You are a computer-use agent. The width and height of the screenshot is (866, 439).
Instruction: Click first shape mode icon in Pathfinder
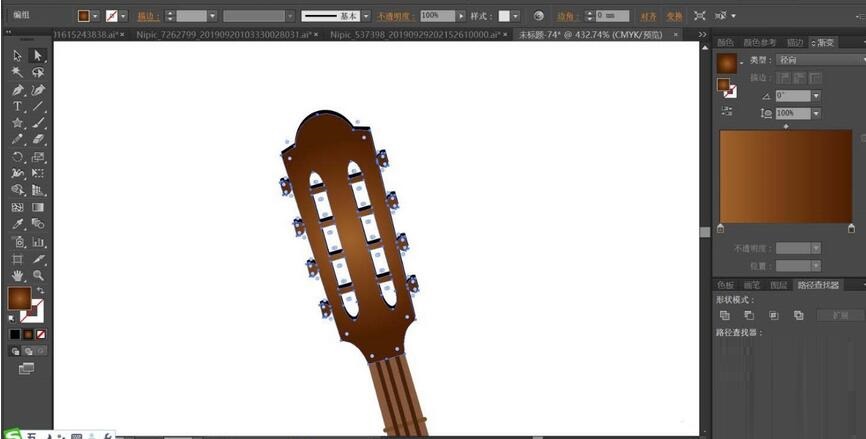click(725, 315)
